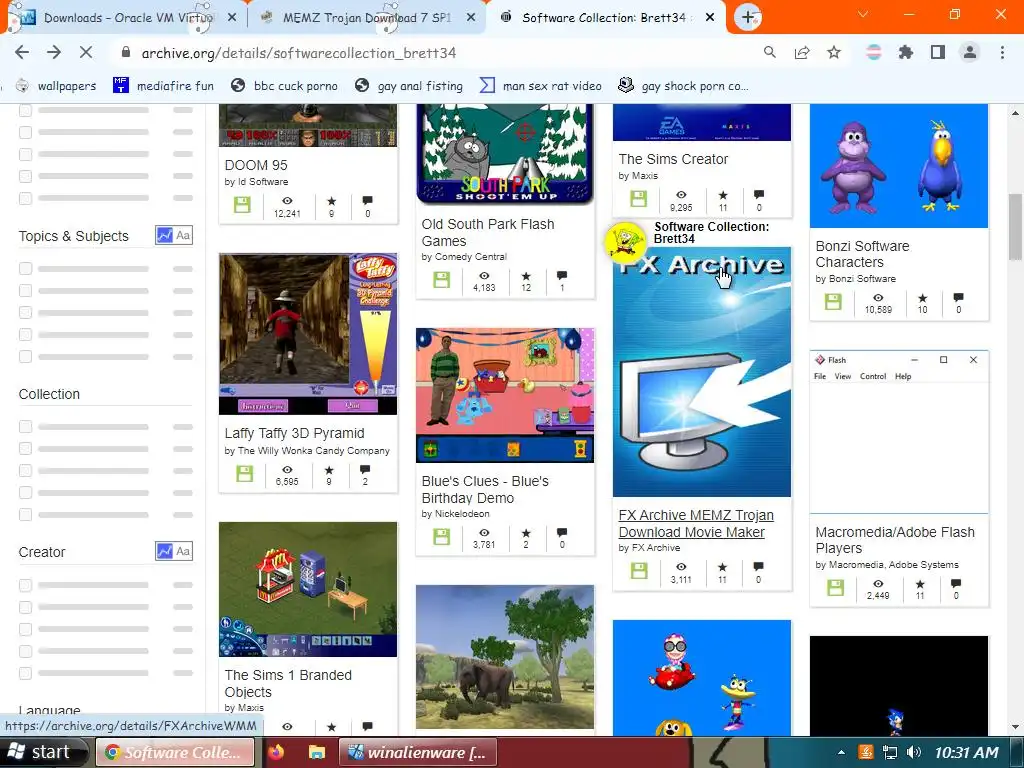The image size is (1024, 768).
Task: Open Firefox from the taskbar
Action: [x=276, y=752]
